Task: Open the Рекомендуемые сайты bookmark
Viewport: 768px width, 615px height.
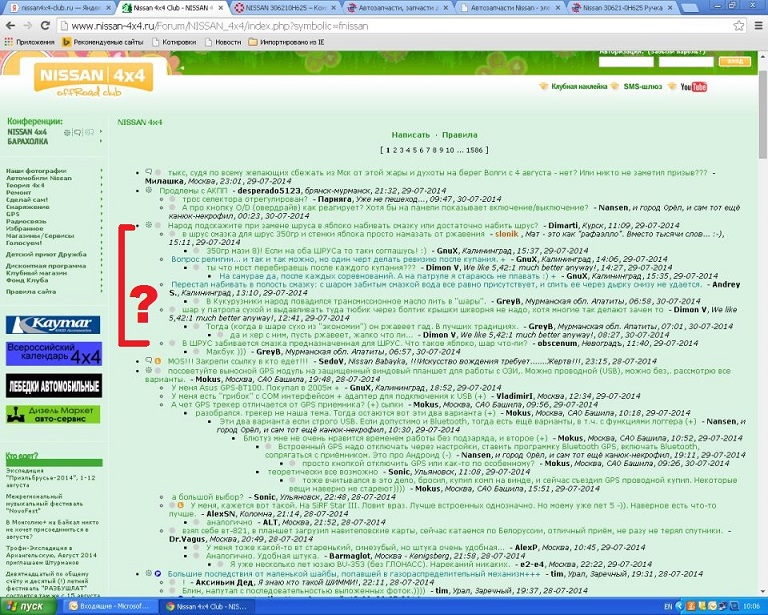Action: 103,42
